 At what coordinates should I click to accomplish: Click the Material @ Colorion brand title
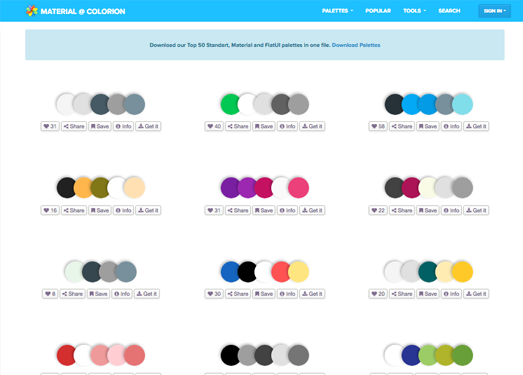coord(83,11)
